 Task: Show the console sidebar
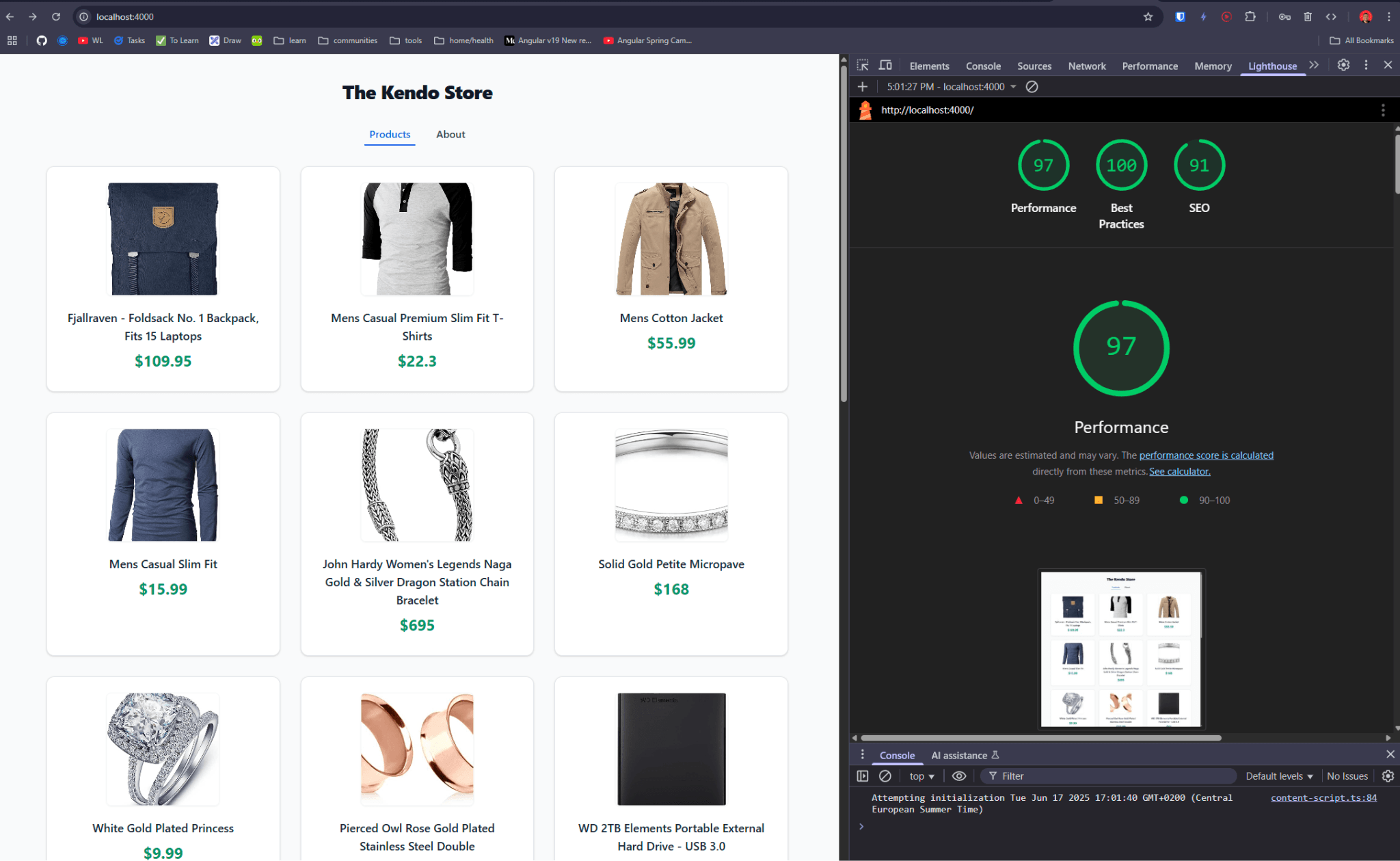point(863,776)
